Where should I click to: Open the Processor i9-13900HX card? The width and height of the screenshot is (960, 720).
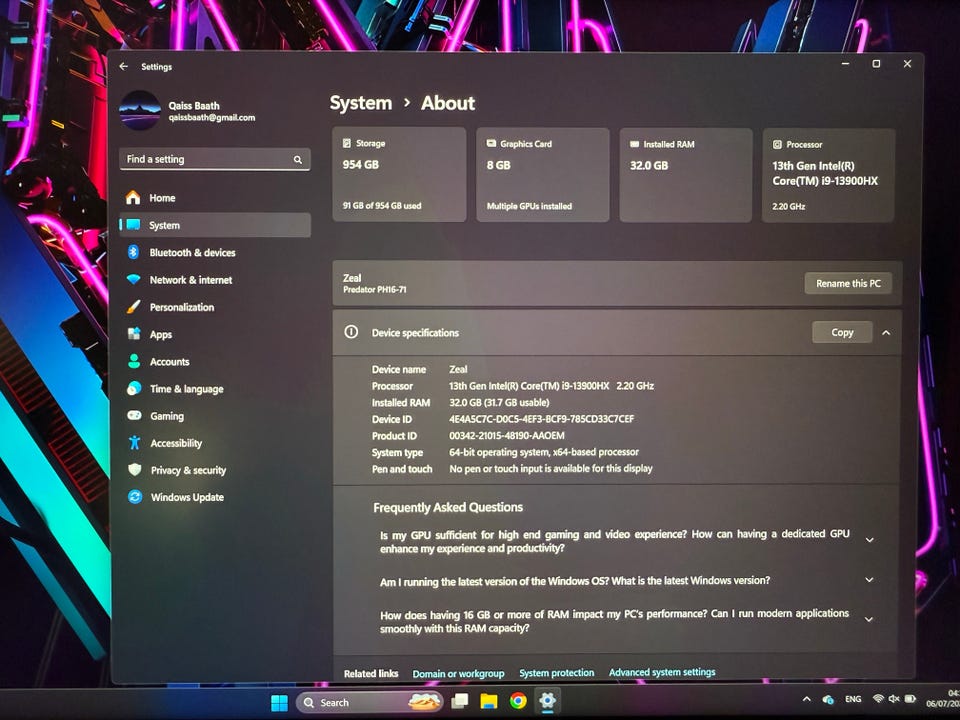[x=828, y=176]
